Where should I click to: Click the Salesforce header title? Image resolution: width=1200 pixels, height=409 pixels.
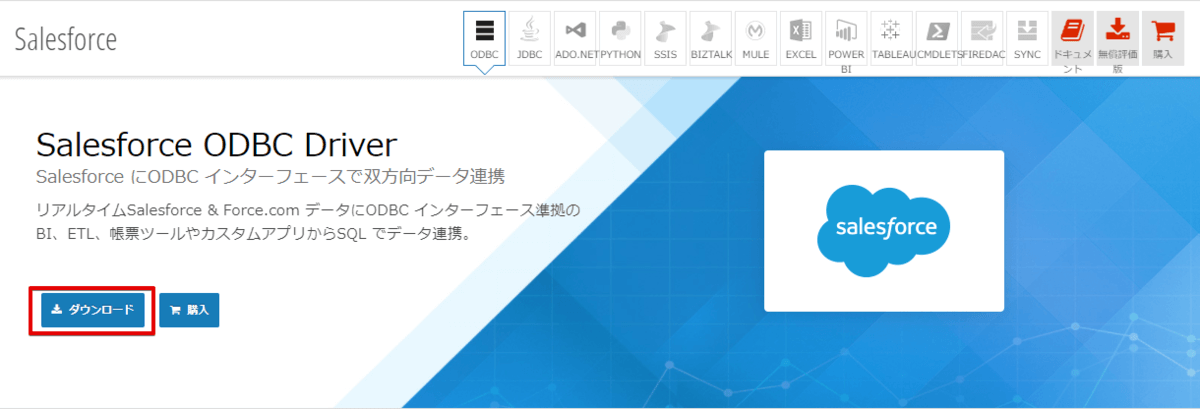click(x=66, y=39)
